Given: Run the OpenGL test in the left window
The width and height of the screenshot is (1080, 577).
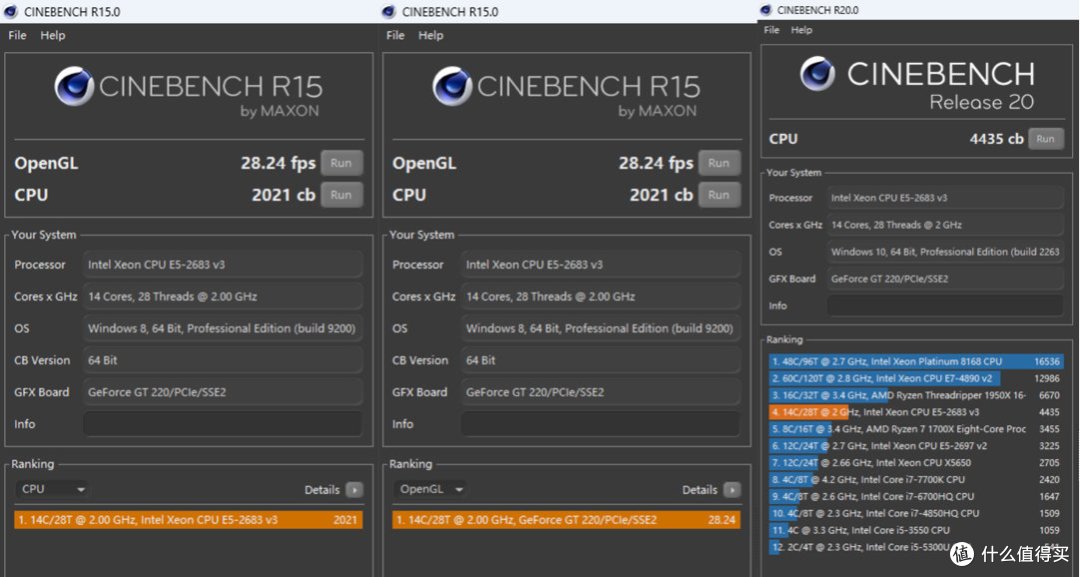Looking at the screenshot, I should tap(341, 163).
